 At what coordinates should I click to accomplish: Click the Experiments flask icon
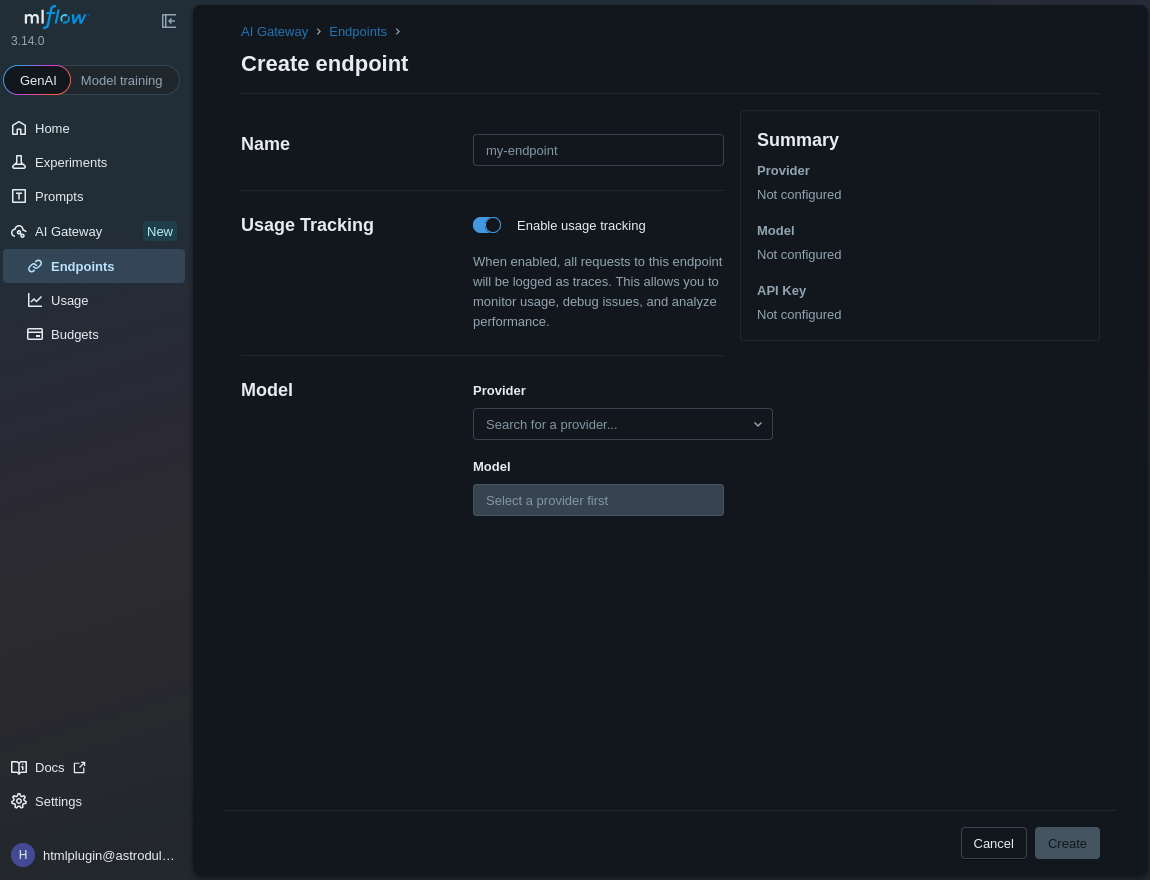click(19, 162)
